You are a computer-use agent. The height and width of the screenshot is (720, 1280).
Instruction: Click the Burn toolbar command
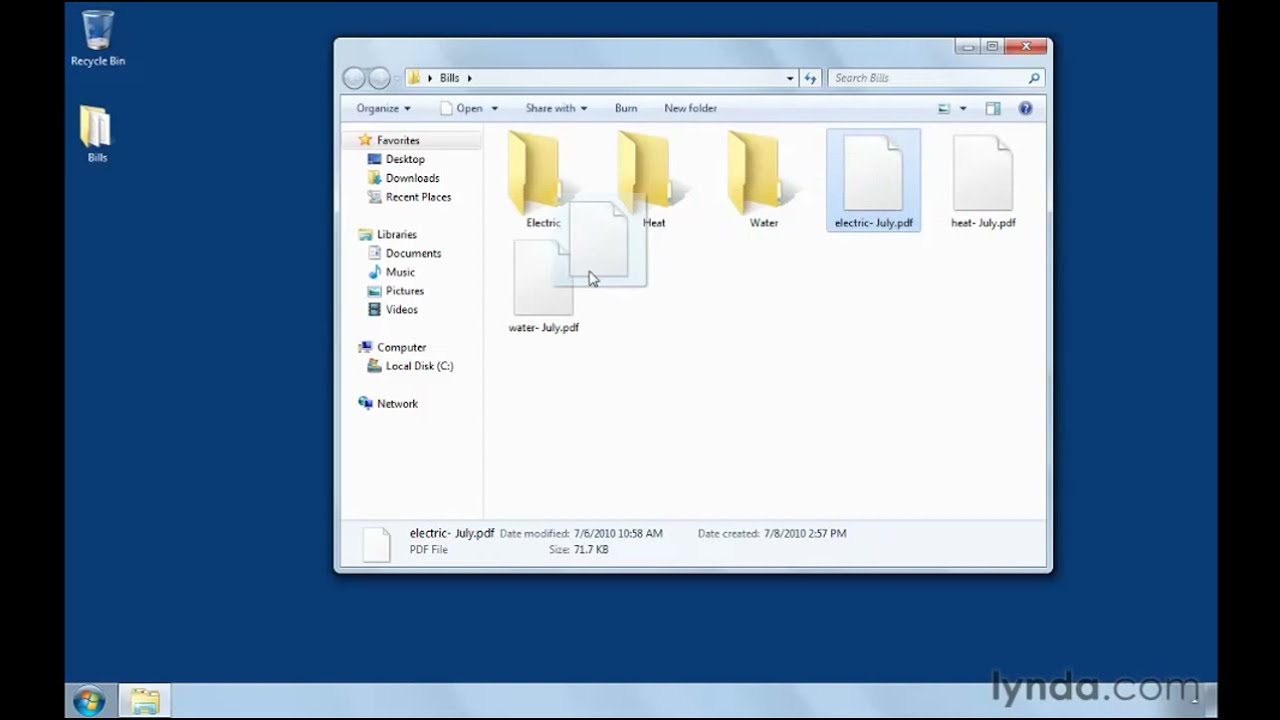point(626,108)
